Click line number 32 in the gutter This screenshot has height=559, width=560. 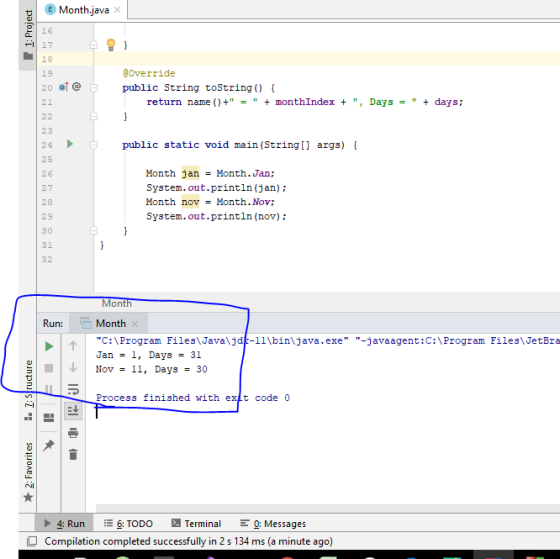point(47,259)
